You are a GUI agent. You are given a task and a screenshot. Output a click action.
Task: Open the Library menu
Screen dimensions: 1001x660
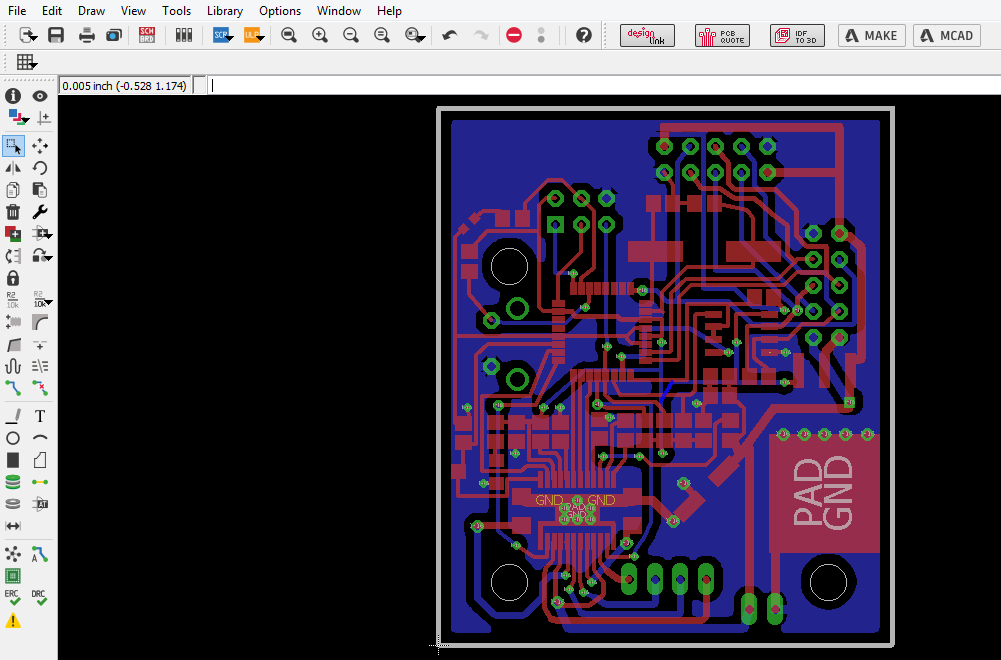tap(225, 11)
